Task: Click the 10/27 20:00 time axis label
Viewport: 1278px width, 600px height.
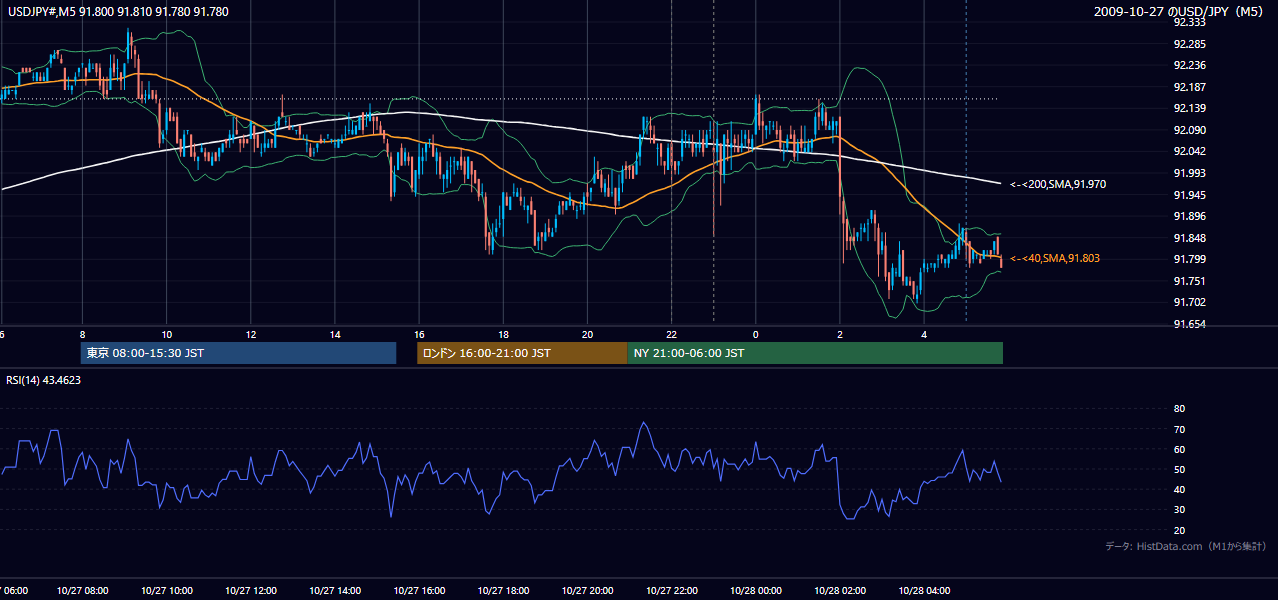Action: (589, 590)
